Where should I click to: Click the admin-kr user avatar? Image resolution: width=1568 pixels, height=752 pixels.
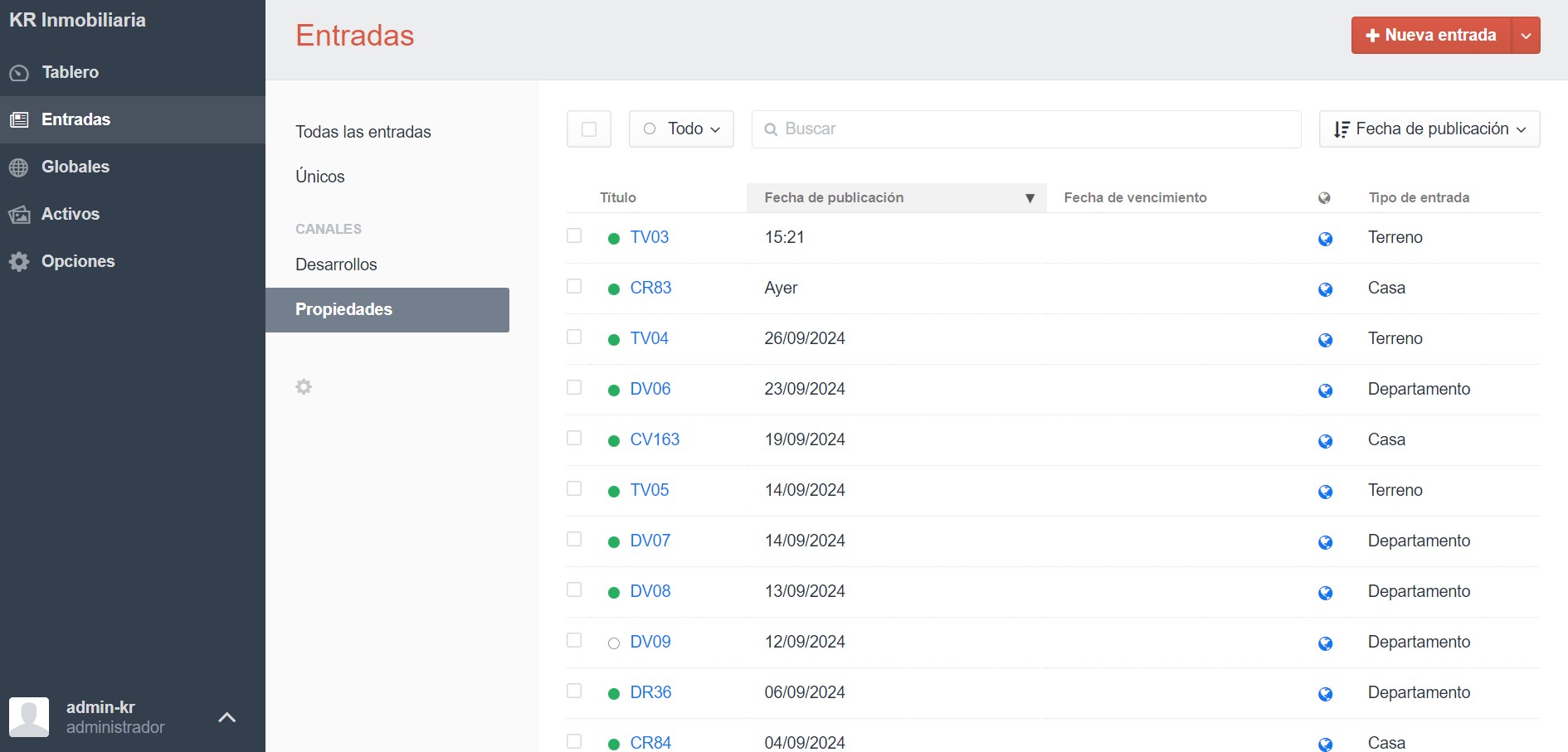29,717
